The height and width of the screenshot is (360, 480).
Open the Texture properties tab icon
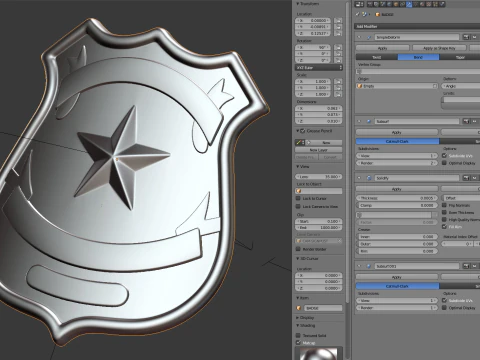tap(429, 4)
